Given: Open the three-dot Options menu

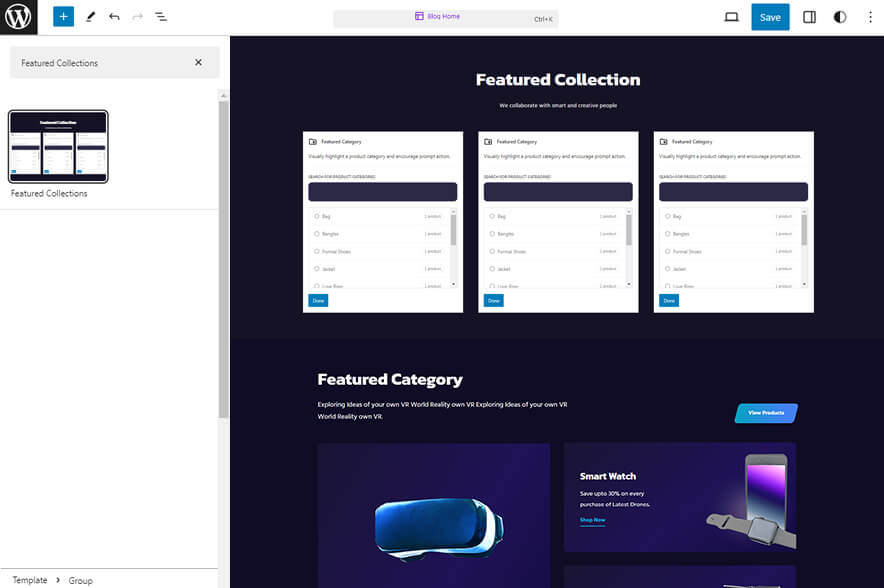Looking at the screenshot, I should coord(871,16).
